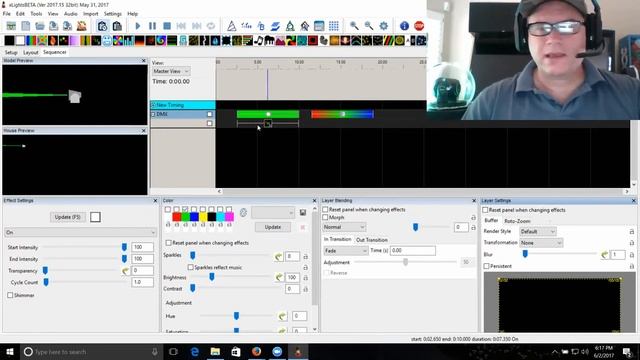Open the Fade transition type dropdown
This screenshot has width=640, height=360.
pyautogui.click(x=346, y=251)
